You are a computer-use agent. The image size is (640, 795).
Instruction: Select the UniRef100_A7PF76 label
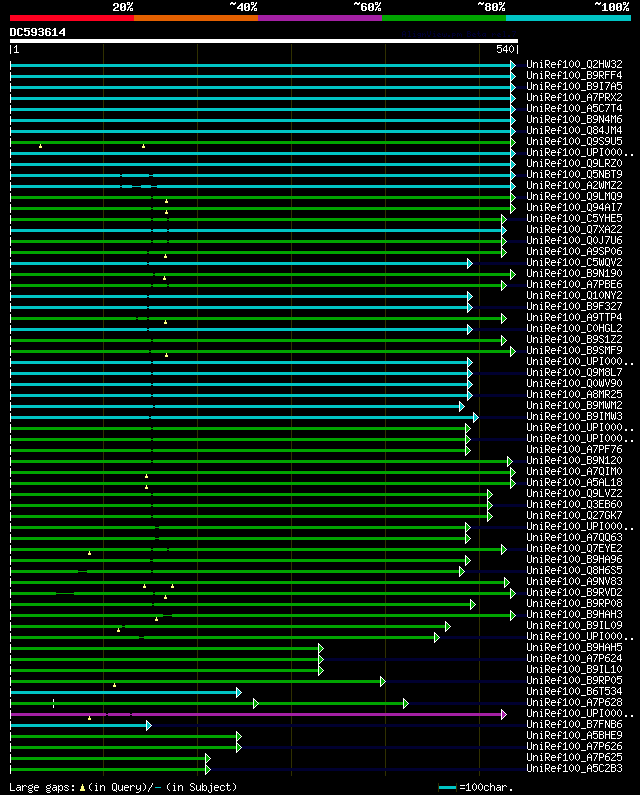pos(574,449)
